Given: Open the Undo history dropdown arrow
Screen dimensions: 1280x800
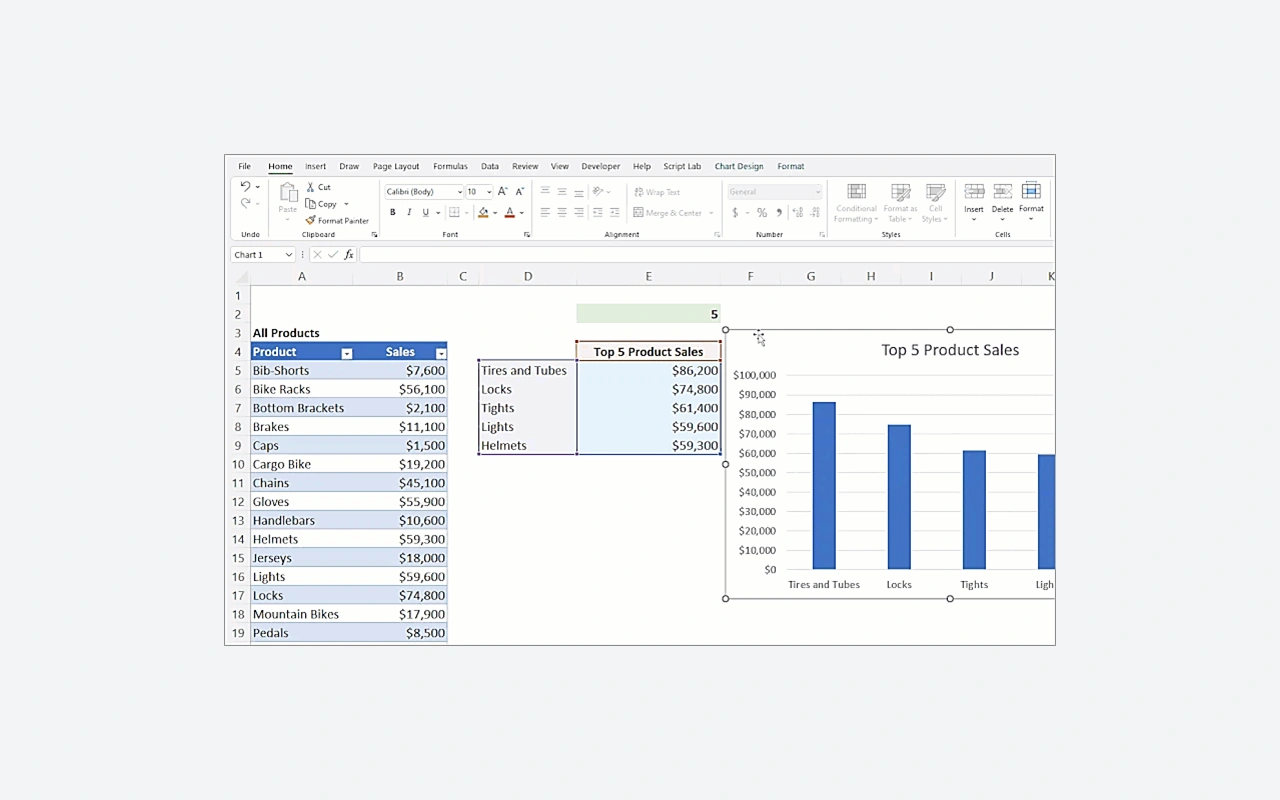Looking at the screenshot, I should 257,187.
